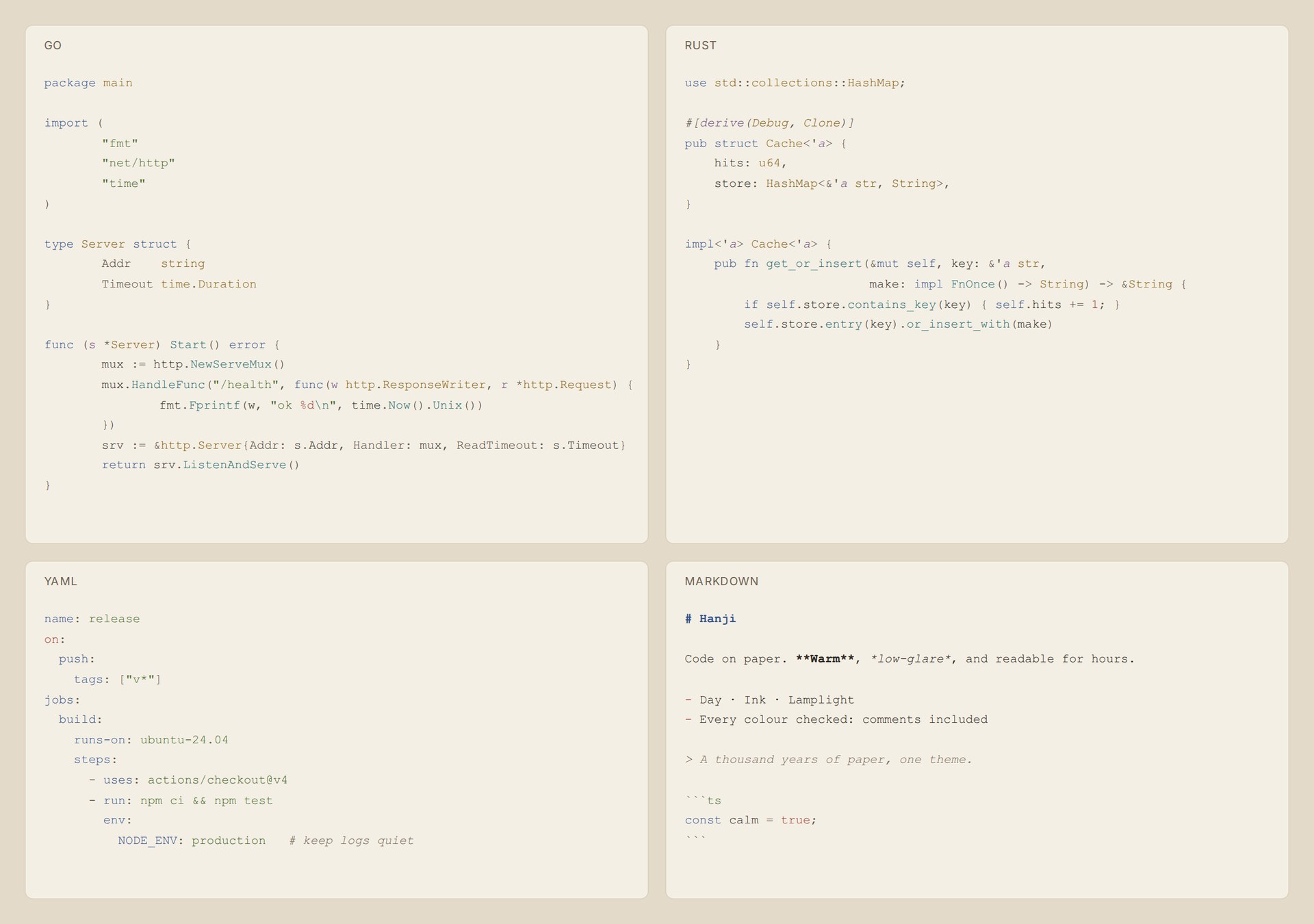Click the "fmt" import string
This screenshot has height=924, width=1314.
pyautogui.click(x=120, y=143)
